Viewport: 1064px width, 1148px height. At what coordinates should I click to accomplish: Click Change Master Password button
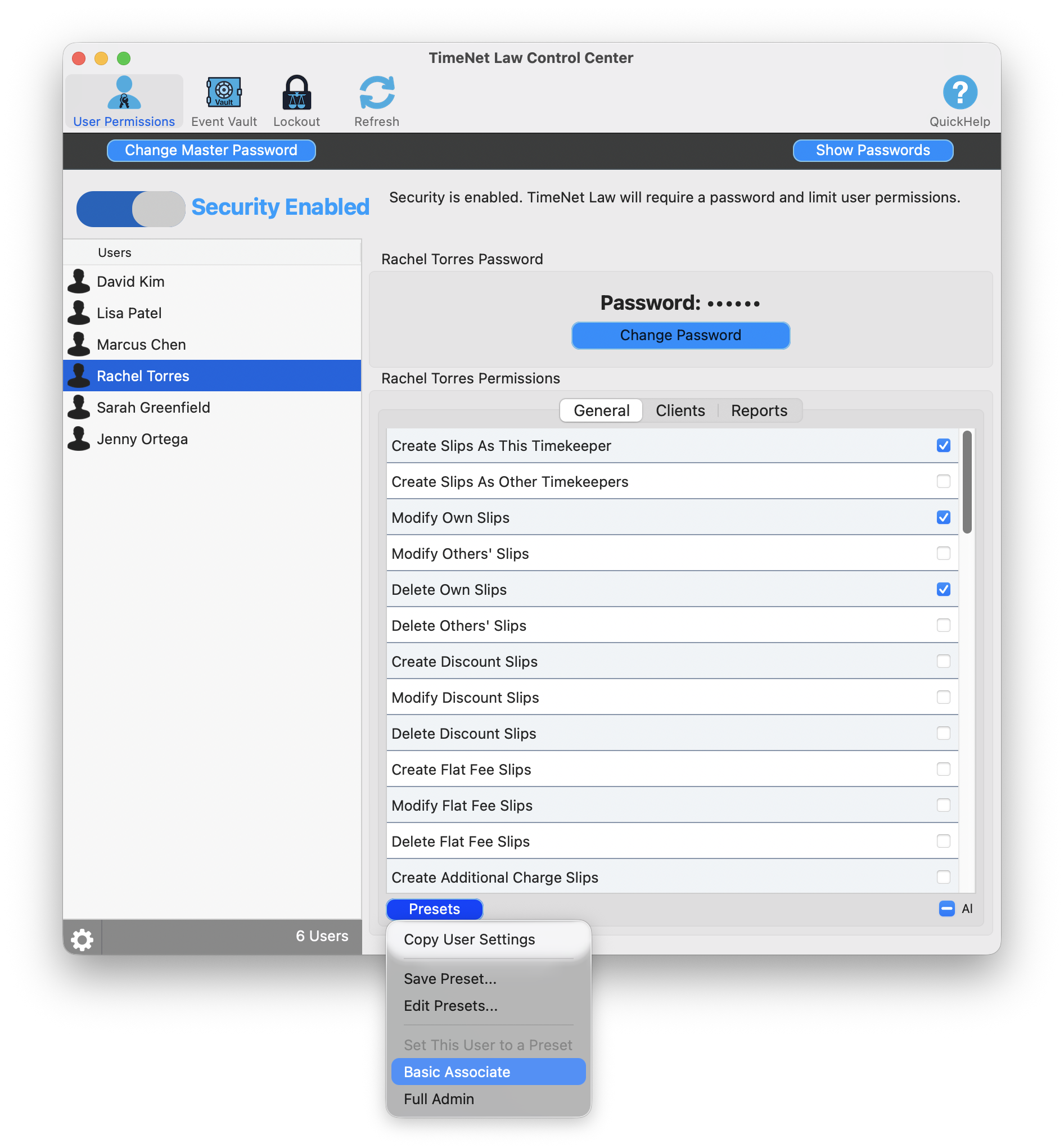coord(211,150)
